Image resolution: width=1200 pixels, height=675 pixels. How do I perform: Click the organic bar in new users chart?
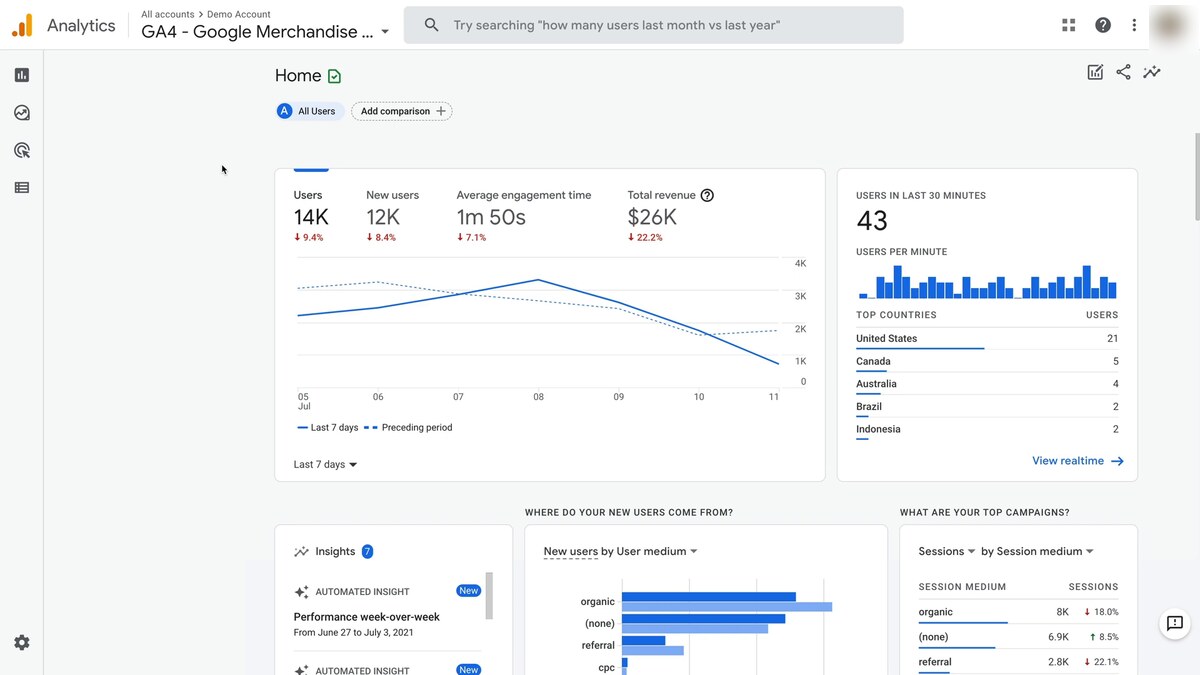point(708,597)
